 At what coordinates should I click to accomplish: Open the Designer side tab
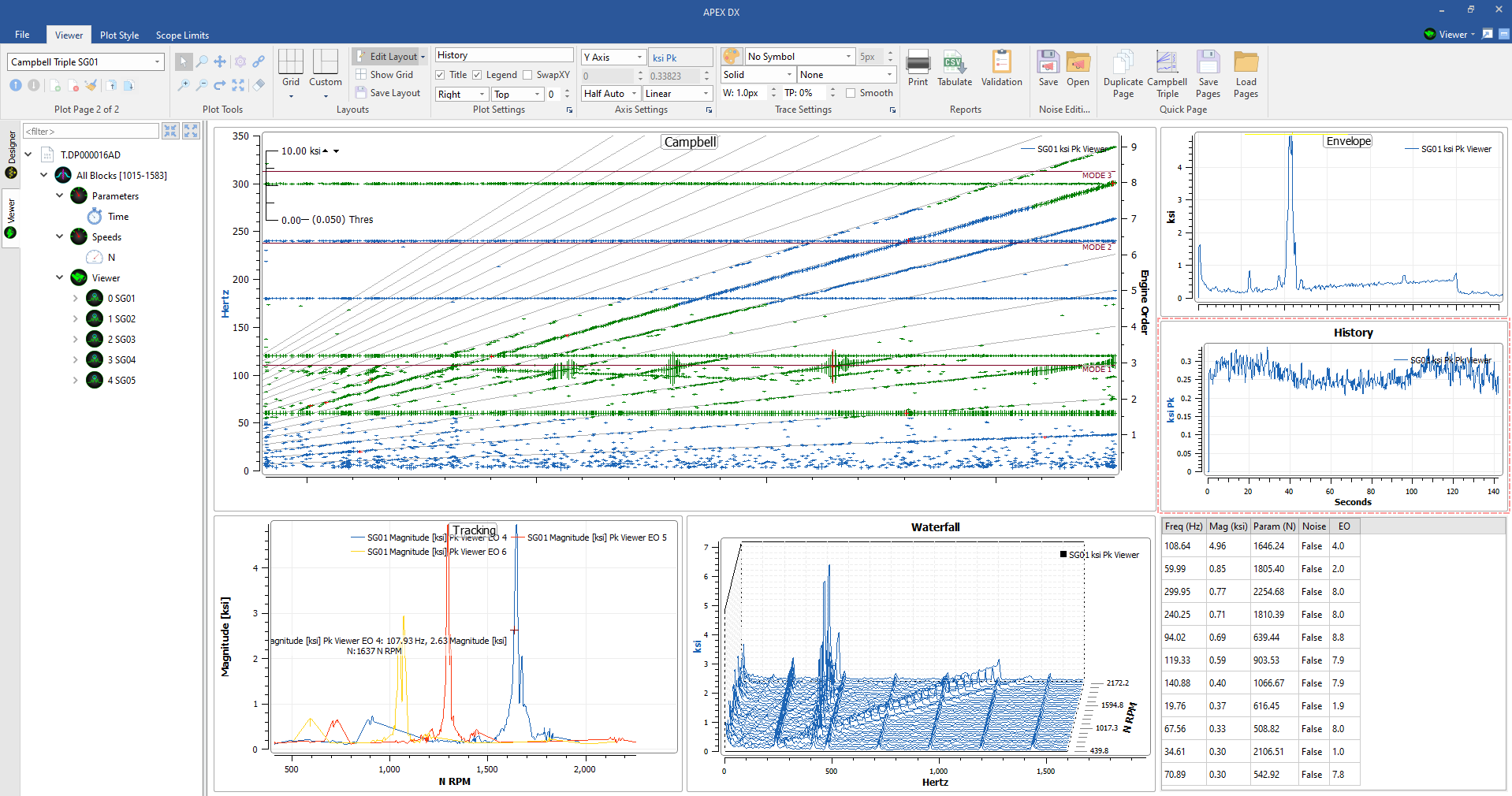11,154
